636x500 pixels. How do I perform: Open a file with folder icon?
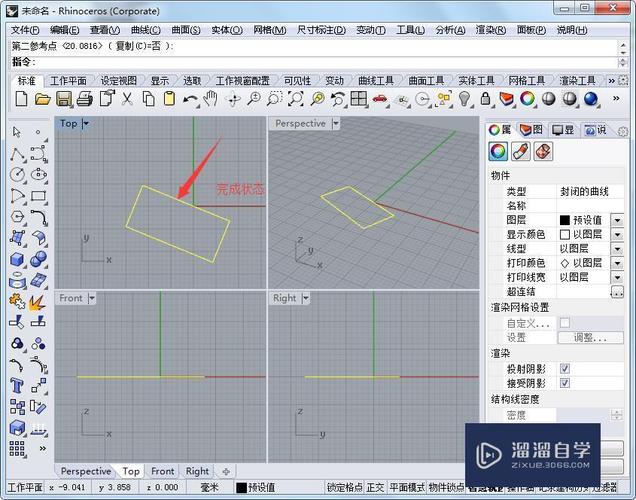point(42,99)
